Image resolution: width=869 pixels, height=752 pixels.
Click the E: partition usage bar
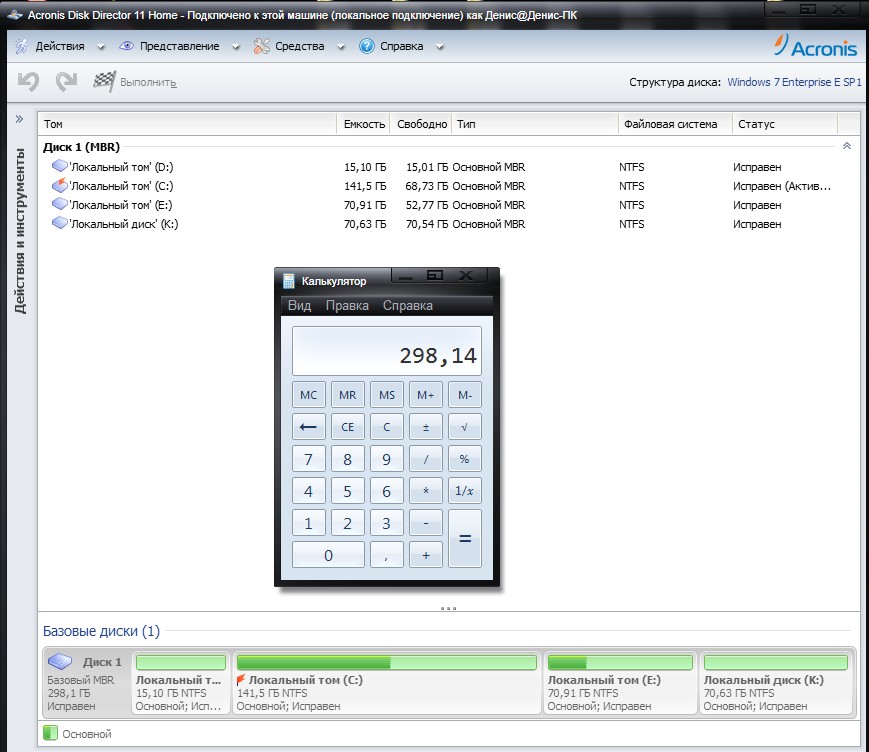coord(620,662)
